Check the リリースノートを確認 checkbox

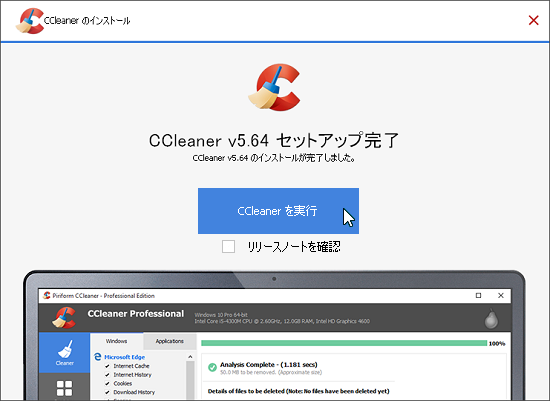[x=228, y=246]
